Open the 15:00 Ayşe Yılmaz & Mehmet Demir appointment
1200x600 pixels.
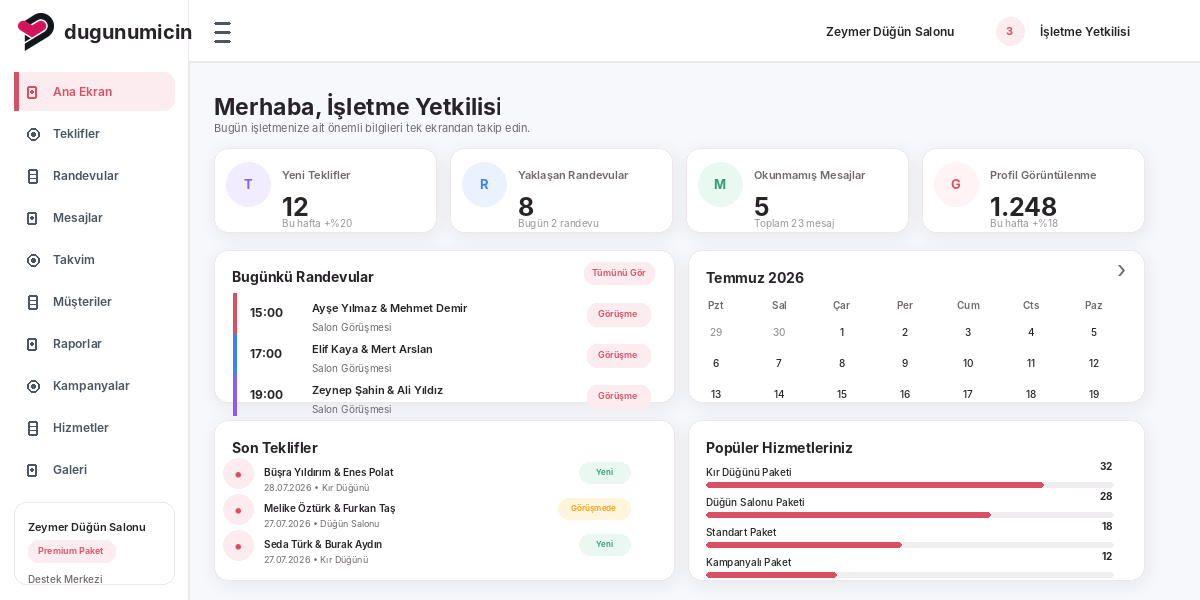pos(443,314)
